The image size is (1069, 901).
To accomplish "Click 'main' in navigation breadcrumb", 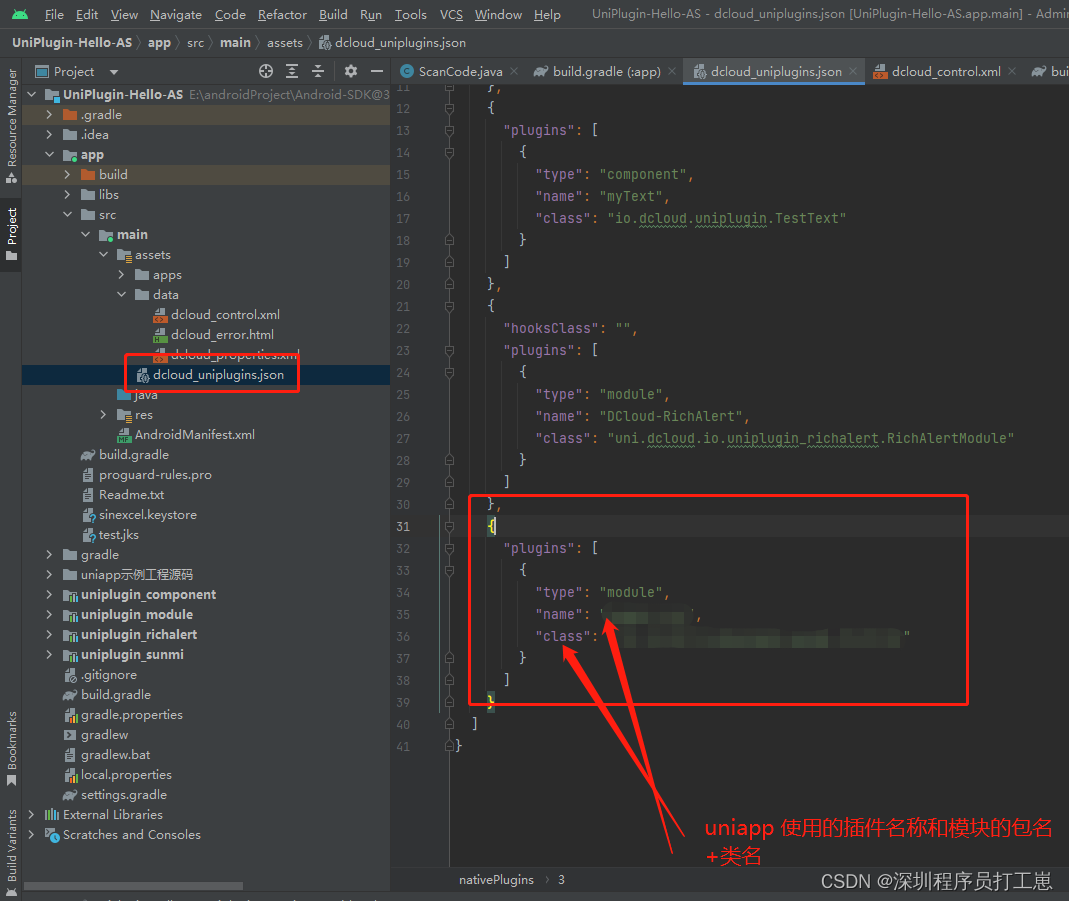I will 235,43.
